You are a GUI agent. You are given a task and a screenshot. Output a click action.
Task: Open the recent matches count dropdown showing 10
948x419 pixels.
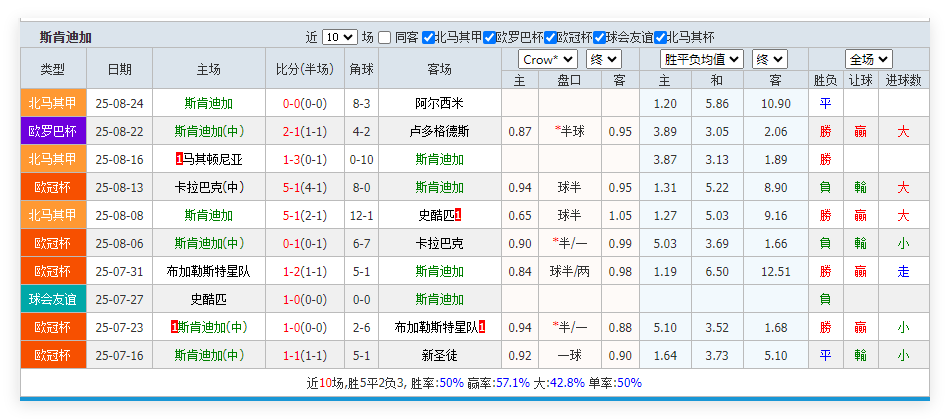pos(339,37)
